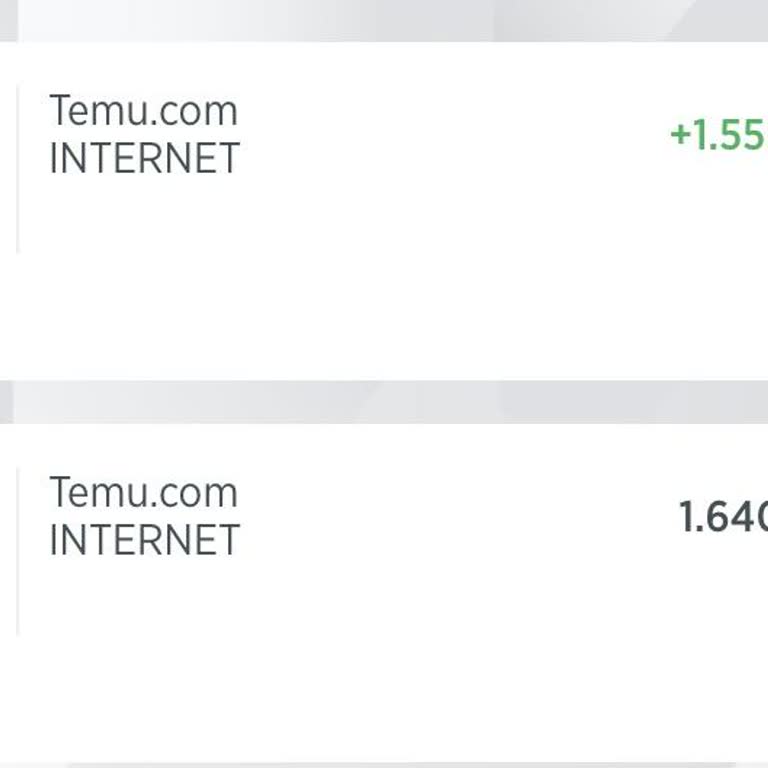Click the gray header strip above top card
The height and width of the screenshot is (768, 768).
384,20
